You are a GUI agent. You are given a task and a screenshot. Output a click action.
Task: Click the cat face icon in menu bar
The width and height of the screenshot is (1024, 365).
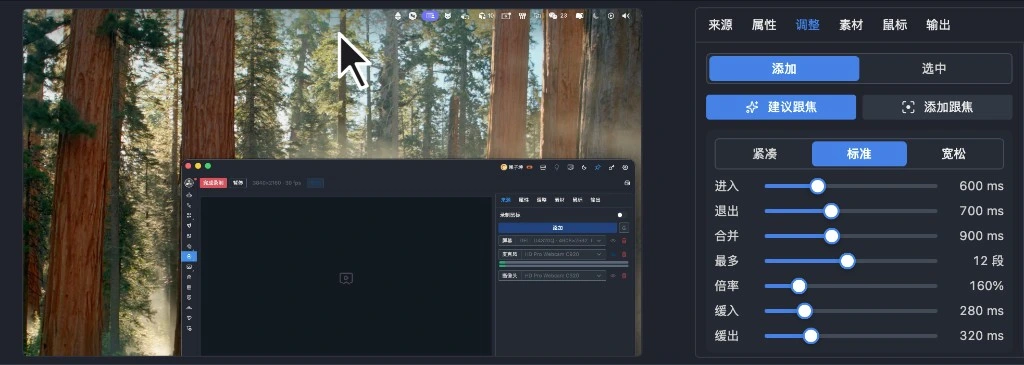tap(447, 16)
